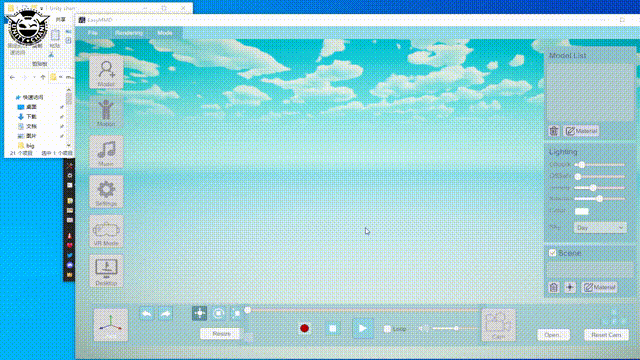The height and width of the screenshot is (360, 640).
Task: Enable the Loop checkbox
Action: pos(387,329)
